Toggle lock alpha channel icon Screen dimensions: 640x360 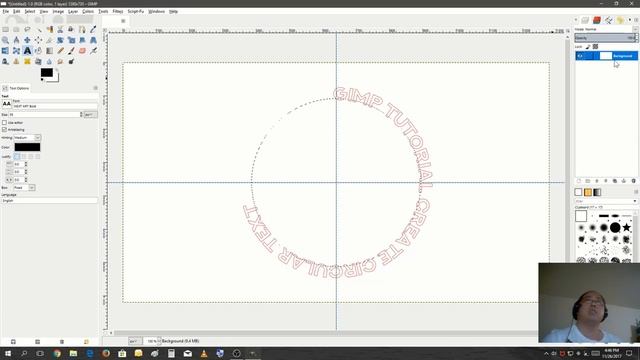click(596, 47)
